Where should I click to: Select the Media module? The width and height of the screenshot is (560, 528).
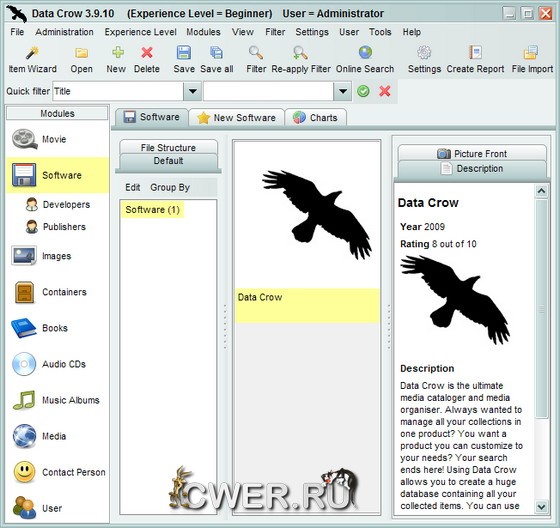57,436
